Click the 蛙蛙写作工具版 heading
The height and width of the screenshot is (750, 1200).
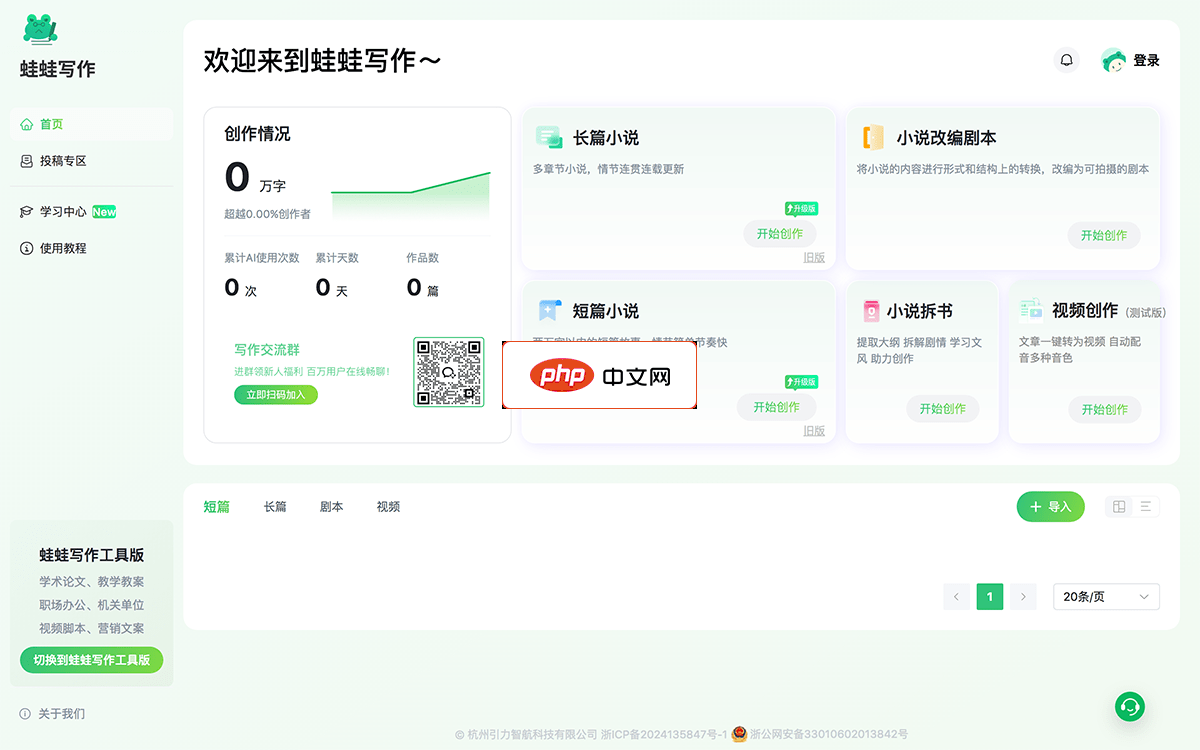[x=92, y=555]
